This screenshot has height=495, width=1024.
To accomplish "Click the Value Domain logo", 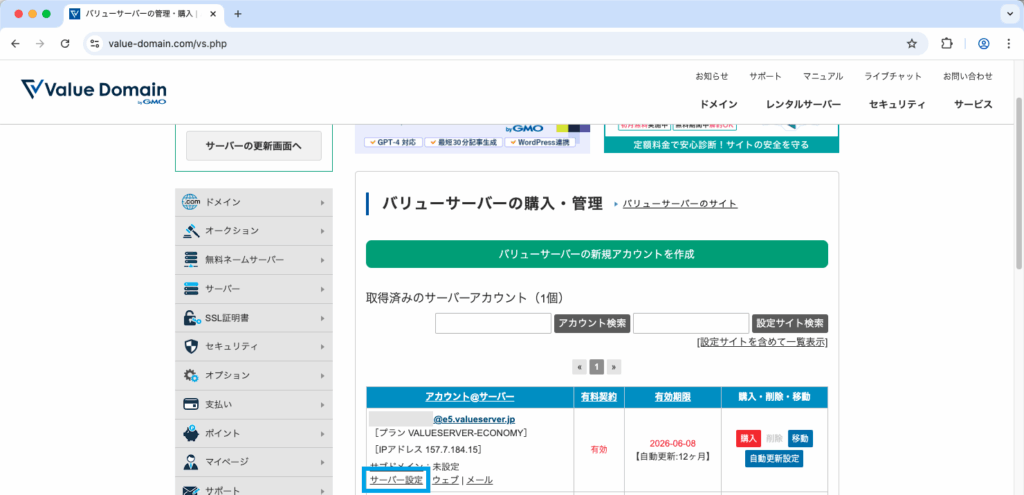I will click(93, 90).
